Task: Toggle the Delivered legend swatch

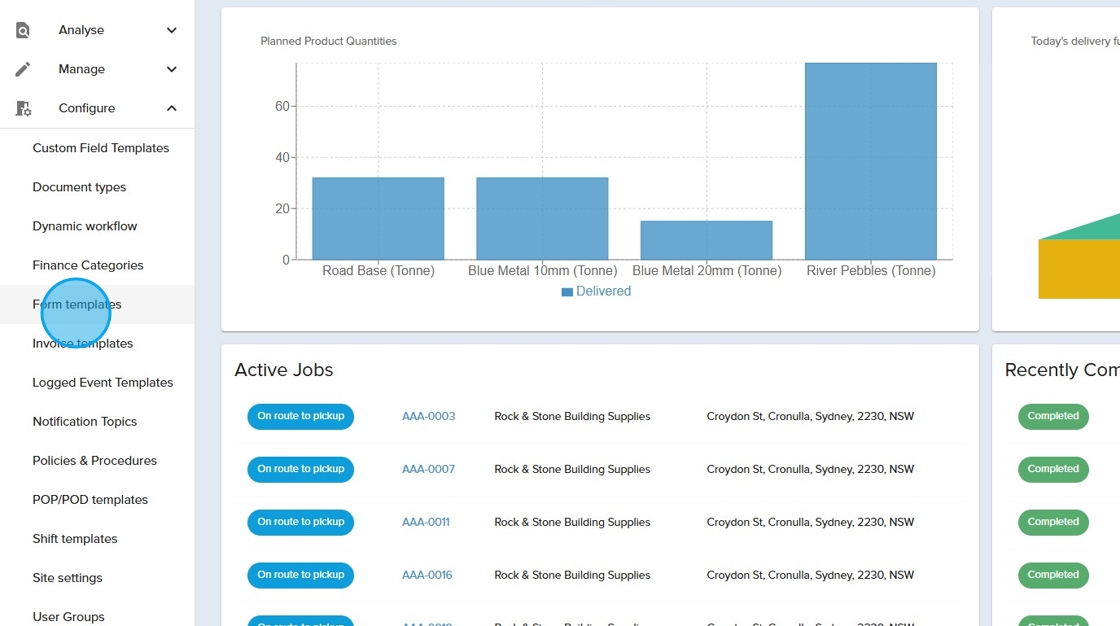Action: tap(567, 292)
